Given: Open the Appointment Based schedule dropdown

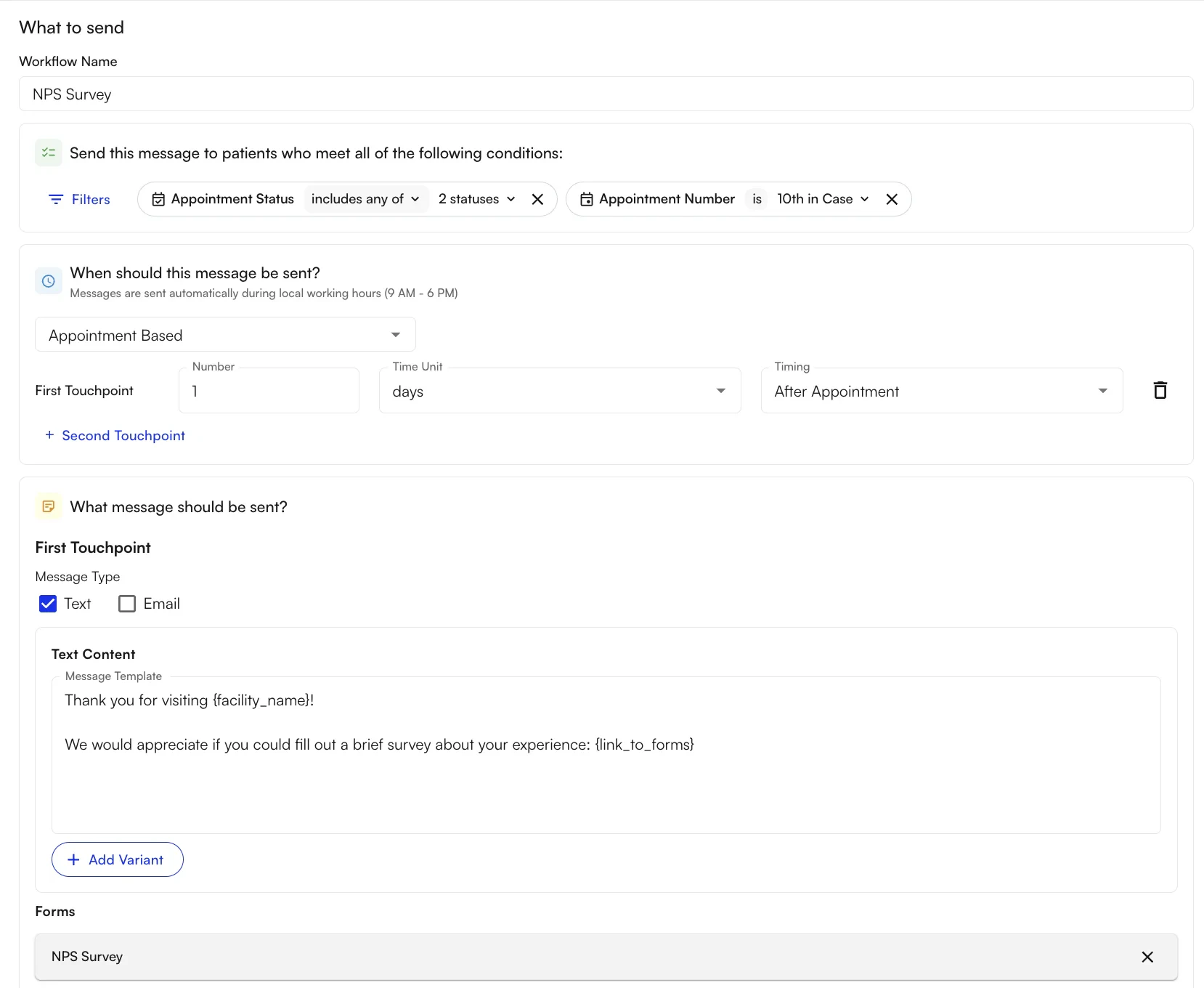Looking at the screenshot, I should (x=224, y=335).
